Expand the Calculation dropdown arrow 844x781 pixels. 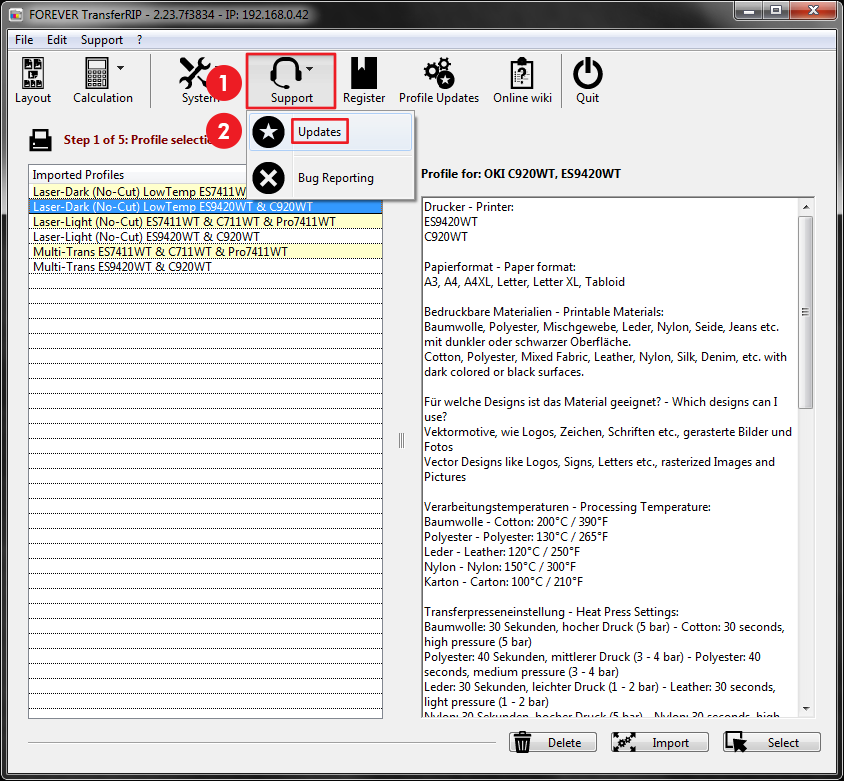121,68
